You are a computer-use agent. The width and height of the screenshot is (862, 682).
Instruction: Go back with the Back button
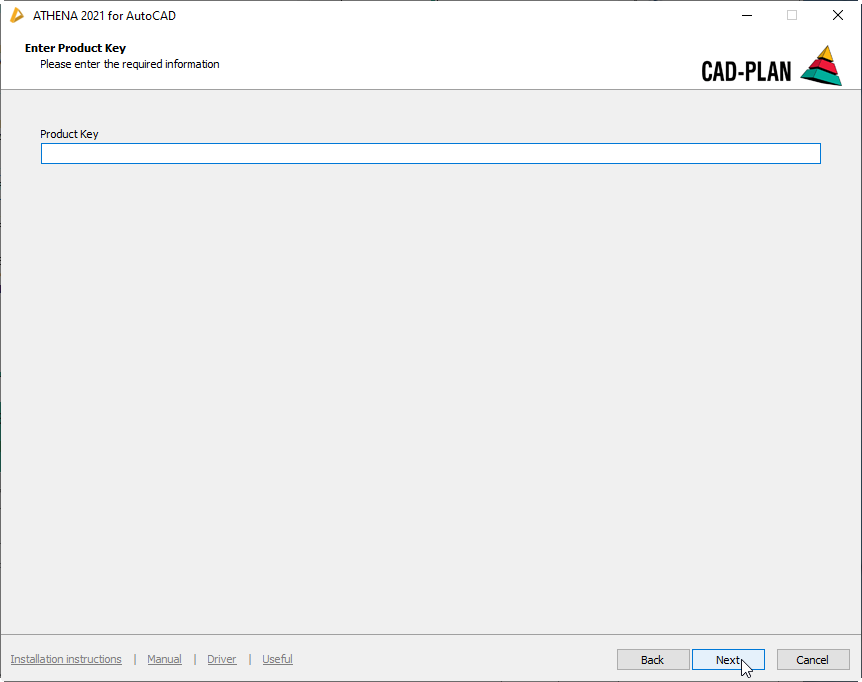pos(652,660)
